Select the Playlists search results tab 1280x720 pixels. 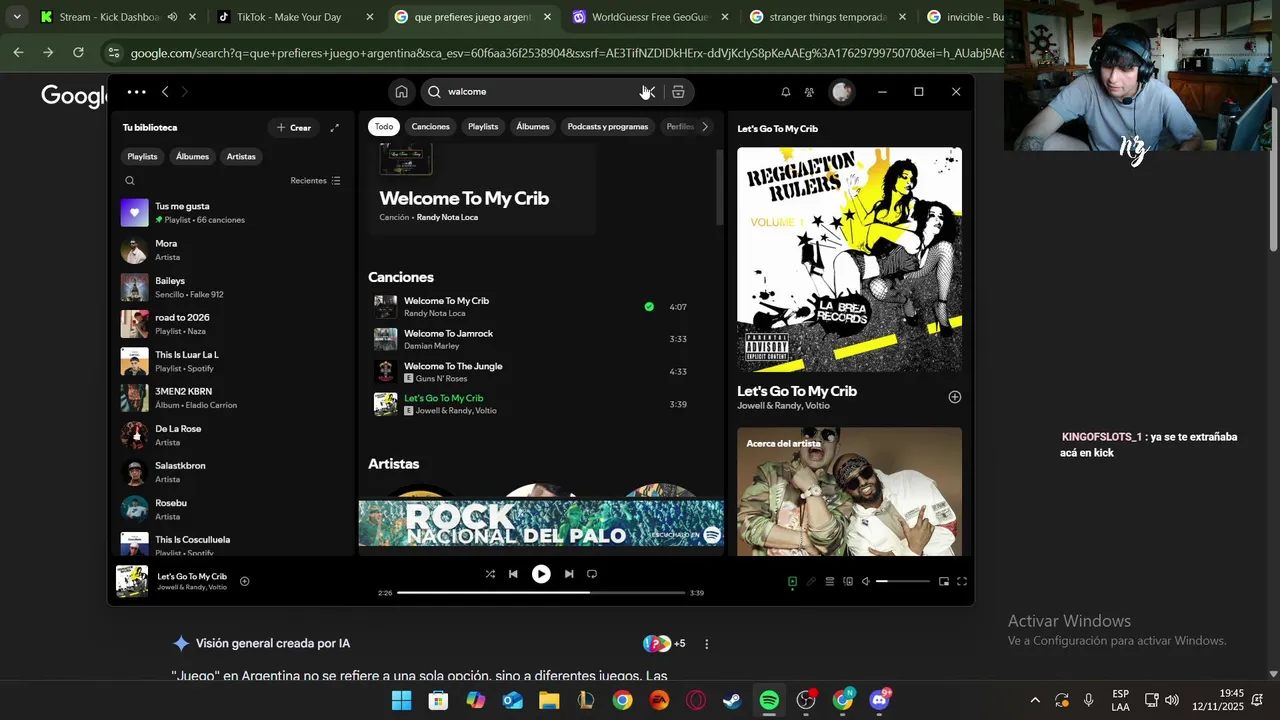coord(483,127)
